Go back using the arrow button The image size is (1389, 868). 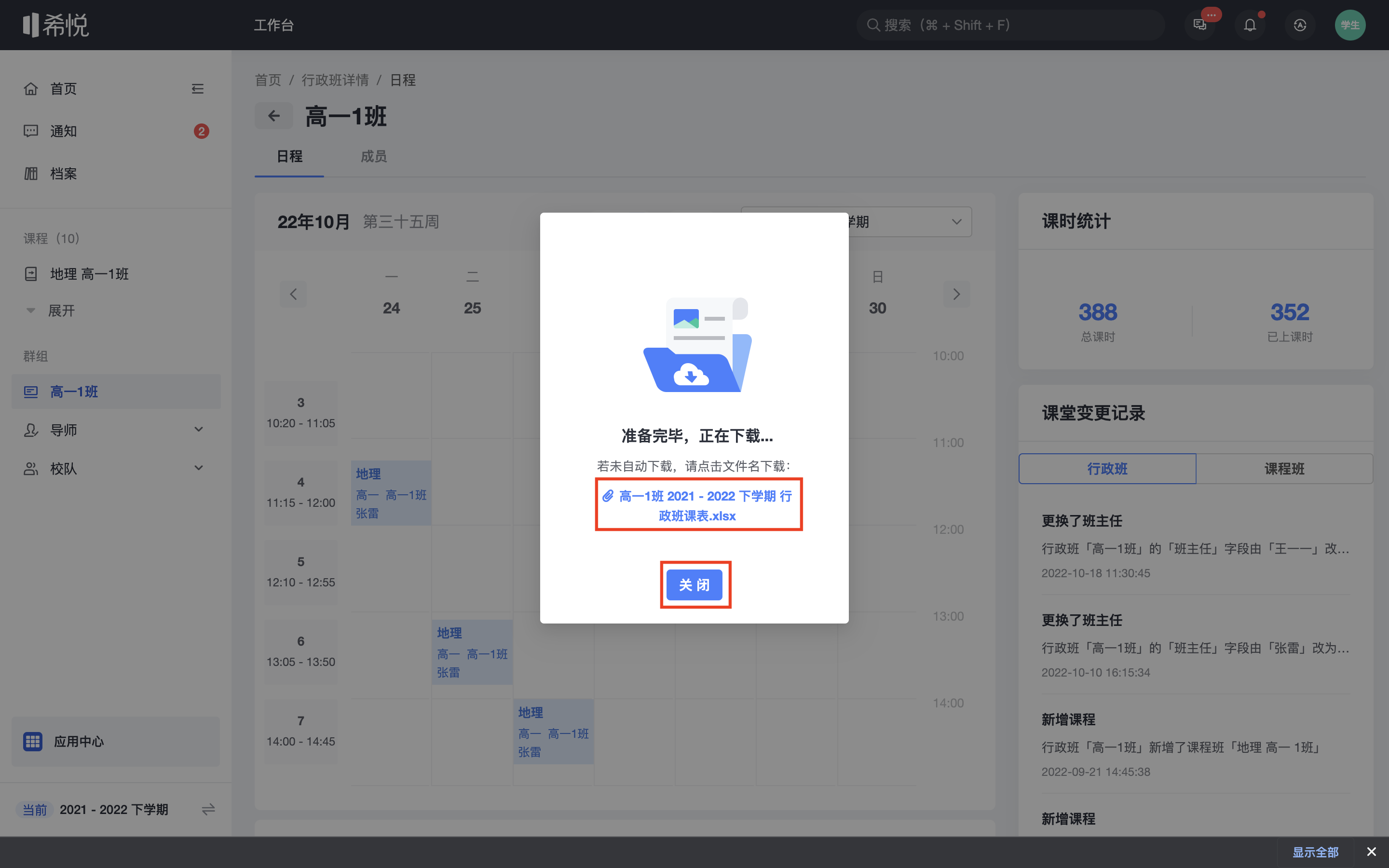pos(274,116)
